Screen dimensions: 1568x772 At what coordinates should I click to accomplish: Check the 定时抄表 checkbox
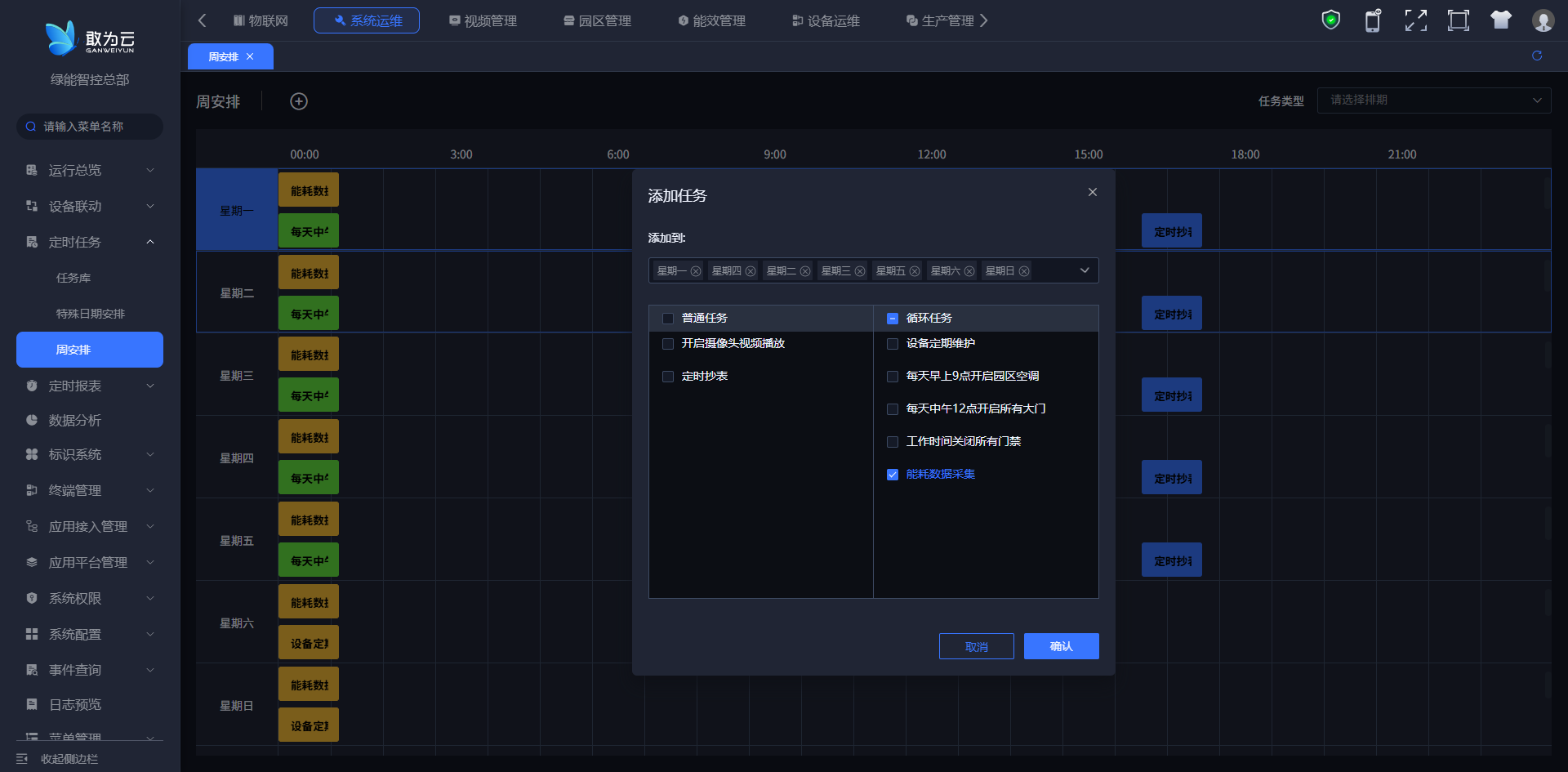pos(668,377)
